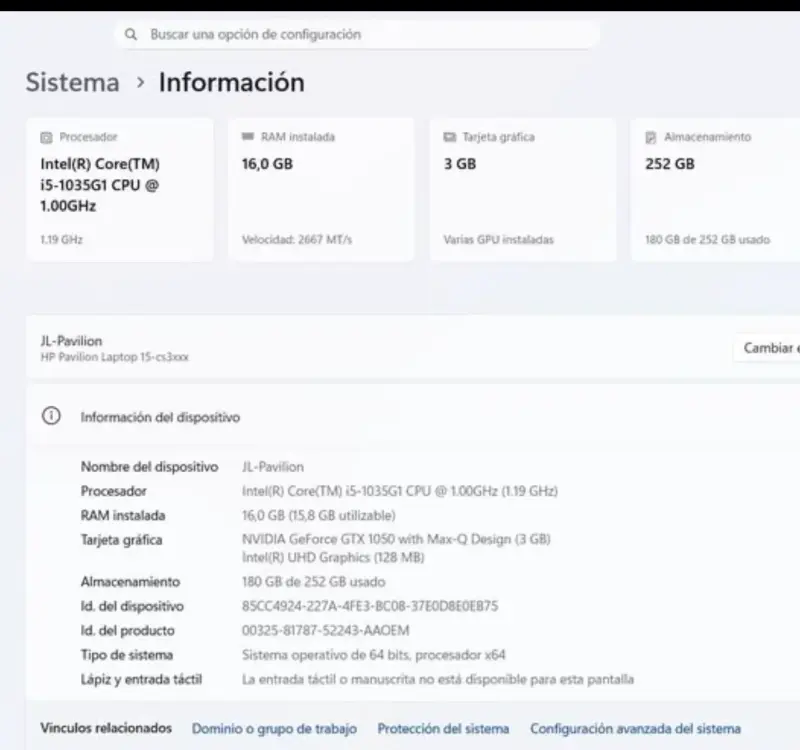The width and height of the screenshot is (800, 750).
Task: Select the Lápiz y entrada táctil value
Action: [438, 680]
